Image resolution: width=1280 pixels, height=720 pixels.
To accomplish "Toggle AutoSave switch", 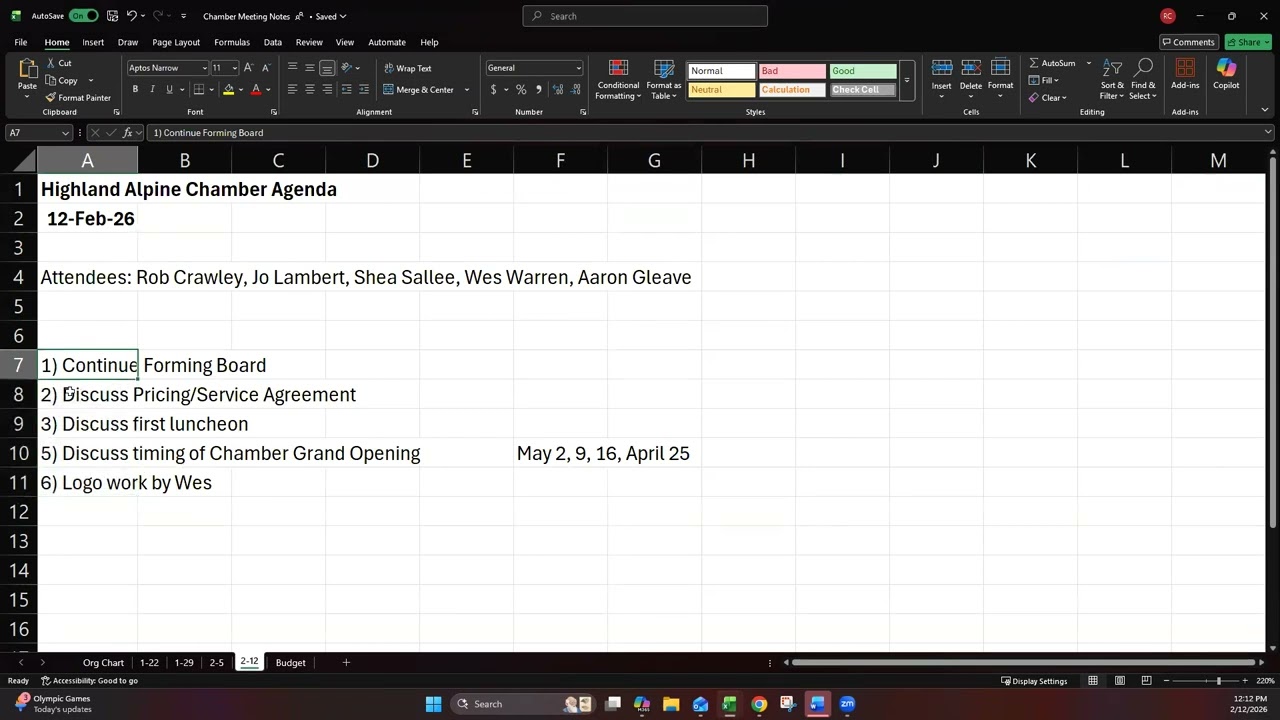I will click(84, 16).
